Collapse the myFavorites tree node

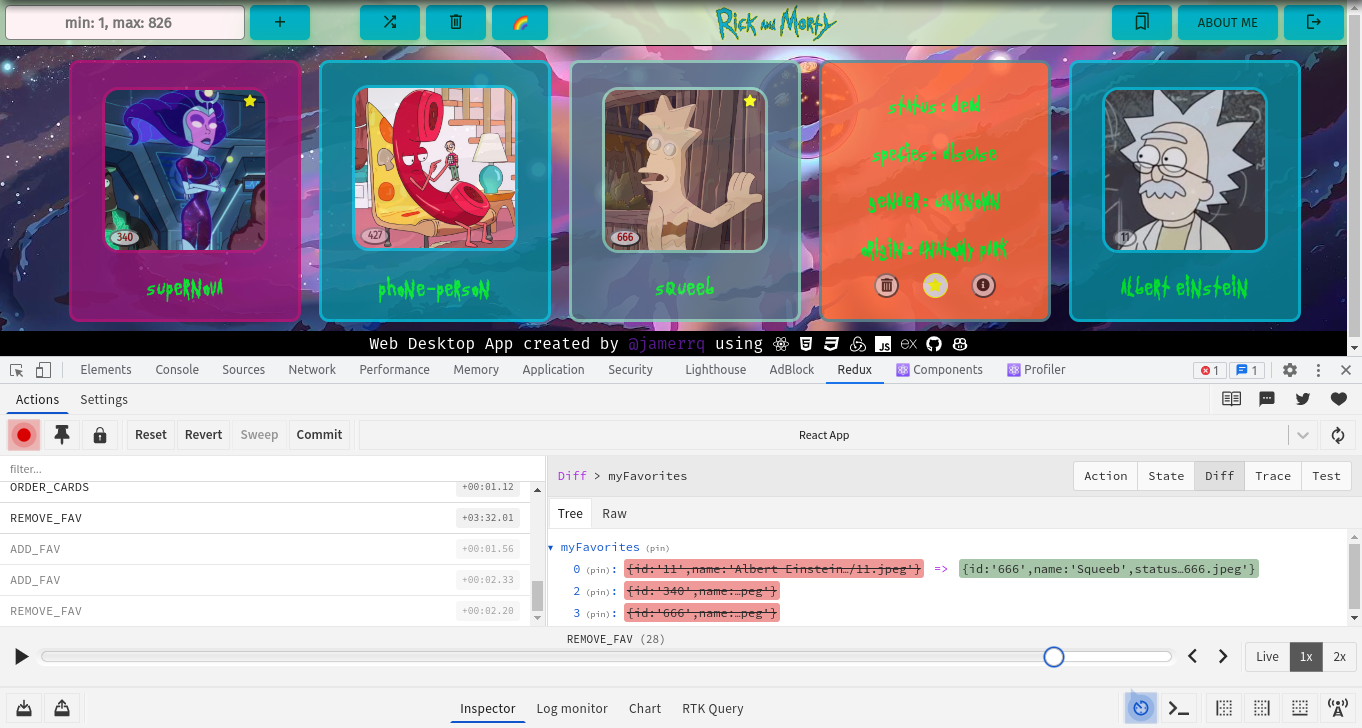(550, 548)
